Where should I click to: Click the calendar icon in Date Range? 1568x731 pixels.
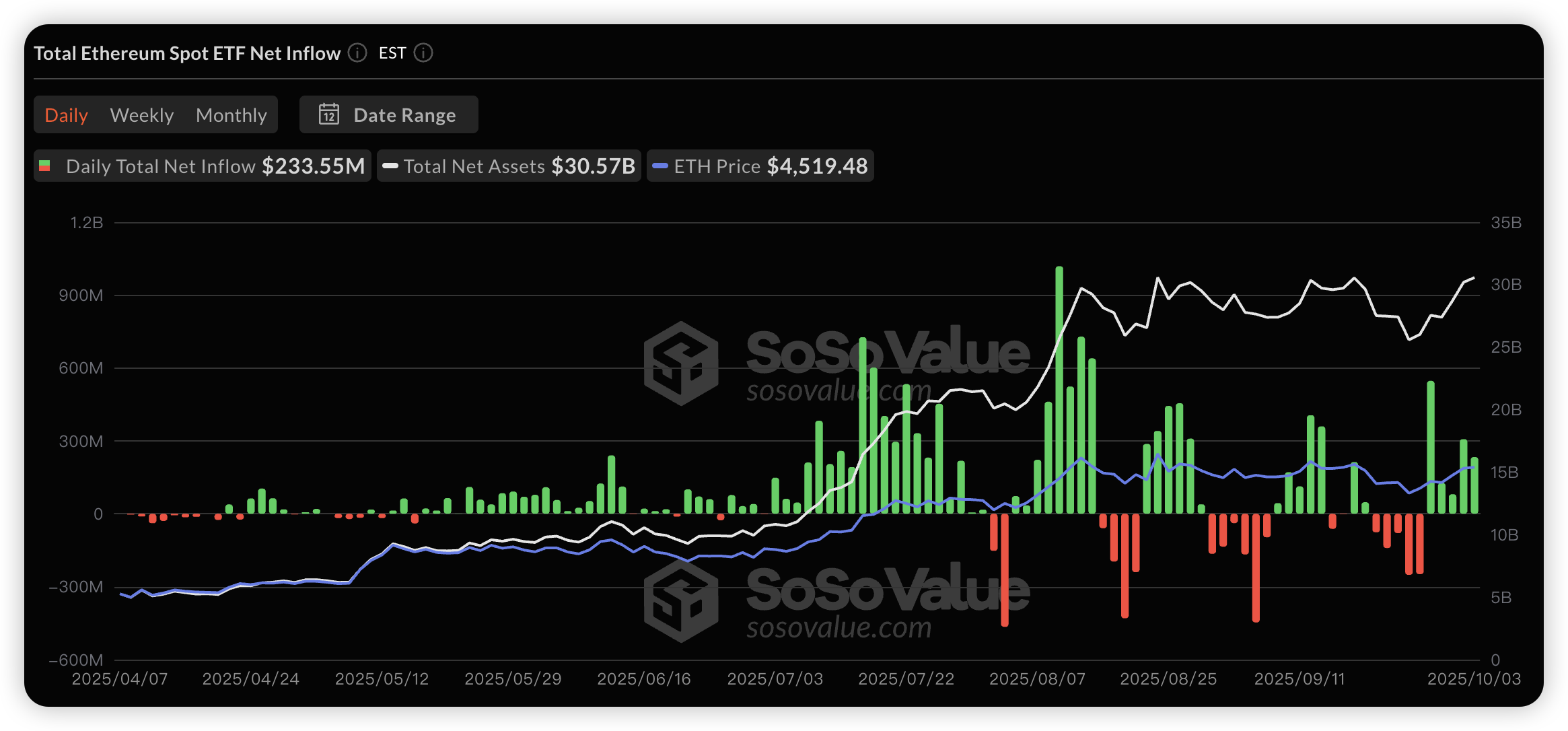pyautogui.click(x=329, y=114)
